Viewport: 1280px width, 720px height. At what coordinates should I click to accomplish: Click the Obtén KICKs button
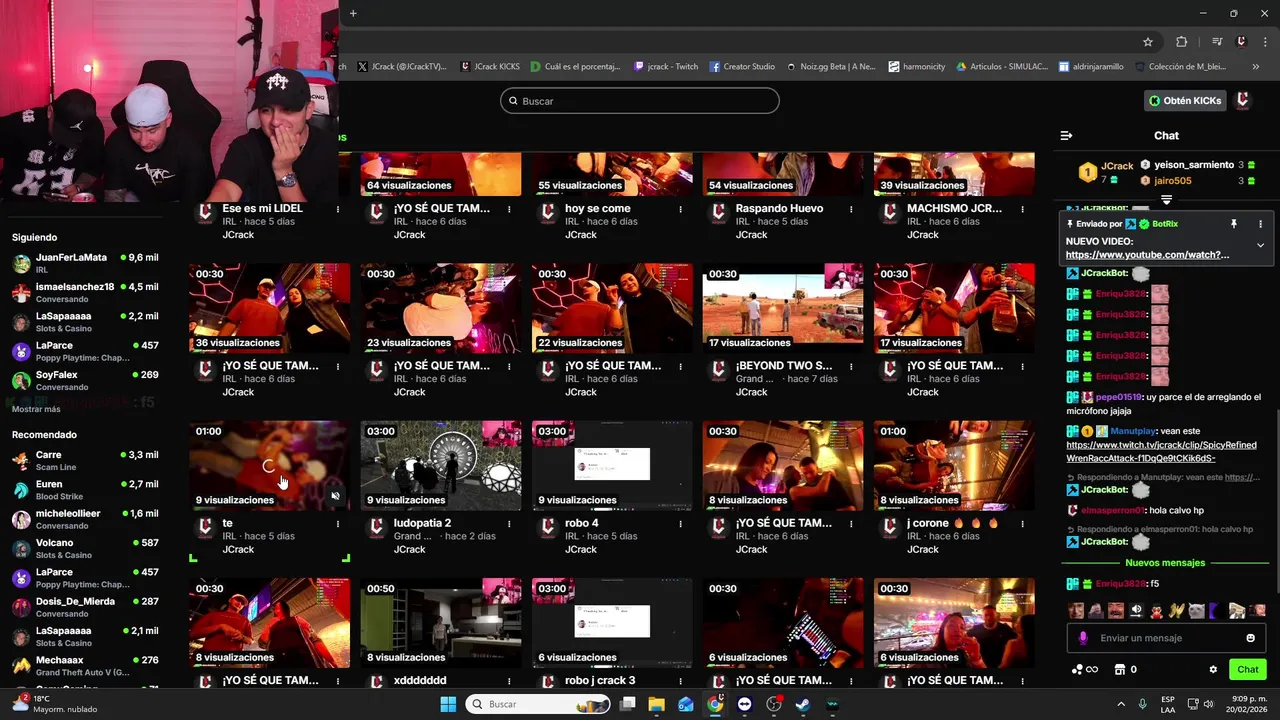click(x=1185, y=101)
